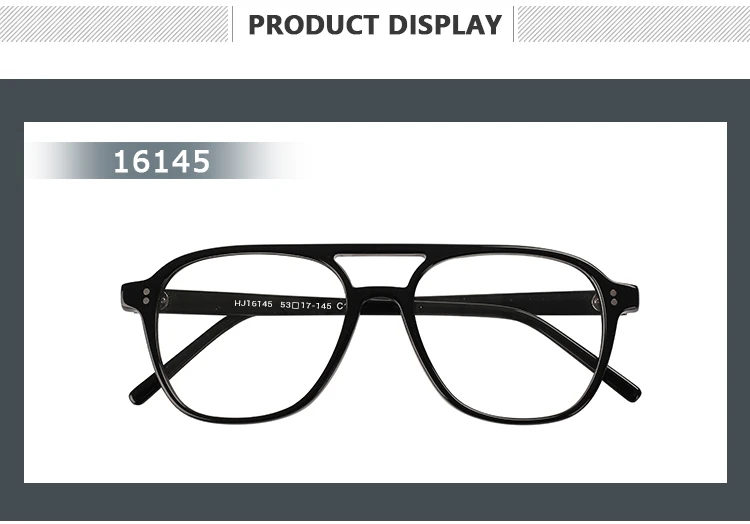Image resolution: width=750 pixels, height=524 pixels.
Task: Click the striped banner right of the heading
Action: (x=634, y=24)
